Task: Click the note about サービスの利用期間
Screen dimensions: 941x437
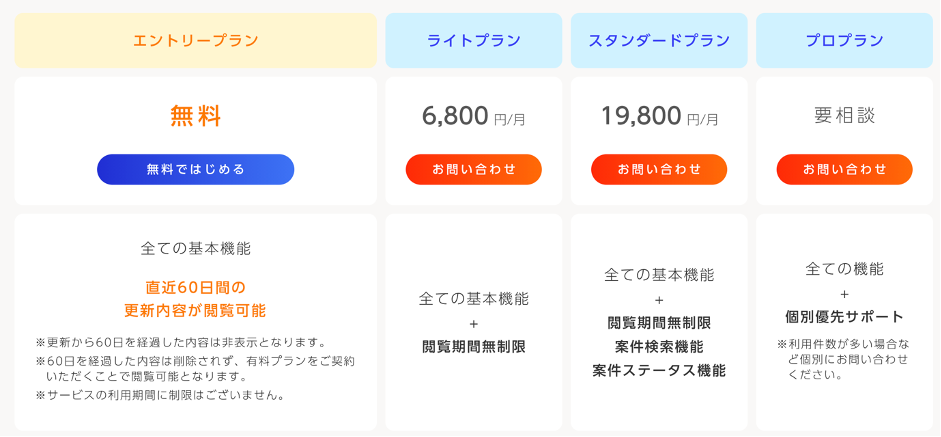Action: point(160,395)
